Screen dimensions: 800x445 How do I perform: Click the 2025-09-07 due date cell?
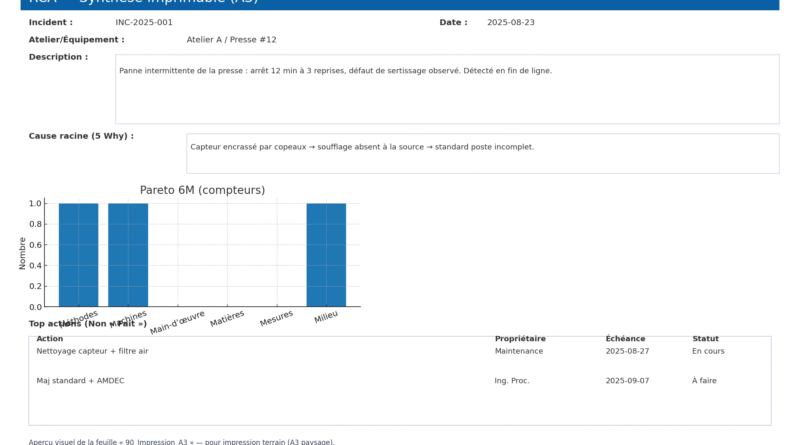[x=627, y=381]
